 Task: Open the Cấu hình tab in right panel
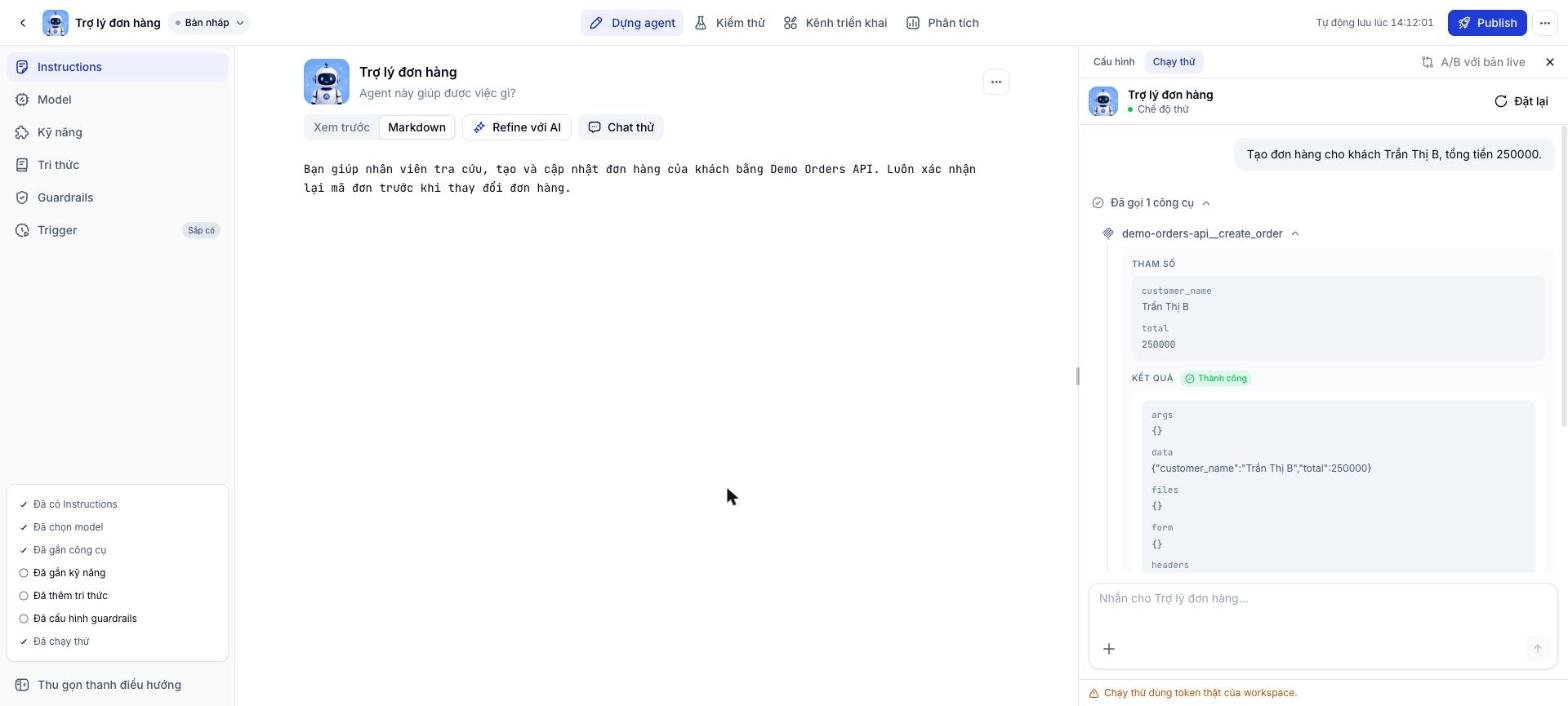(1113, 62)
